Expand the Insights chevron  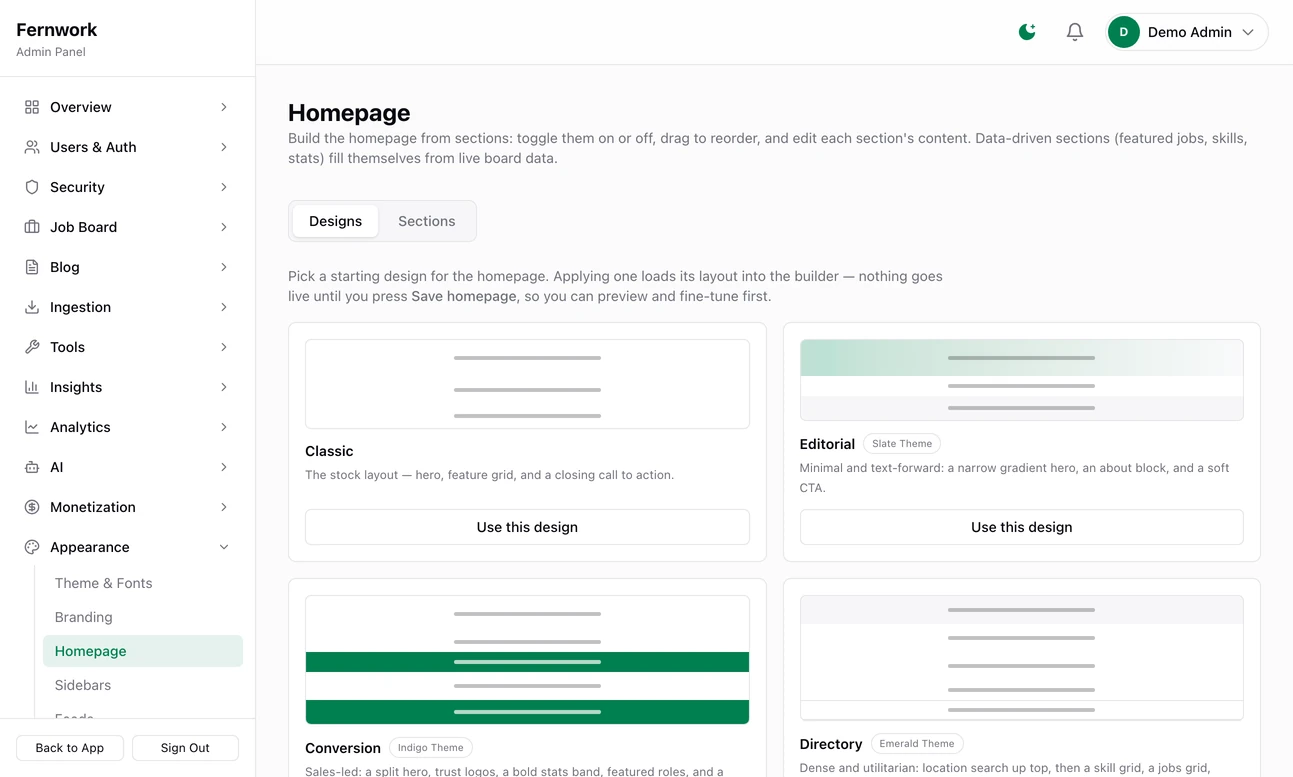tap(224, 387)
